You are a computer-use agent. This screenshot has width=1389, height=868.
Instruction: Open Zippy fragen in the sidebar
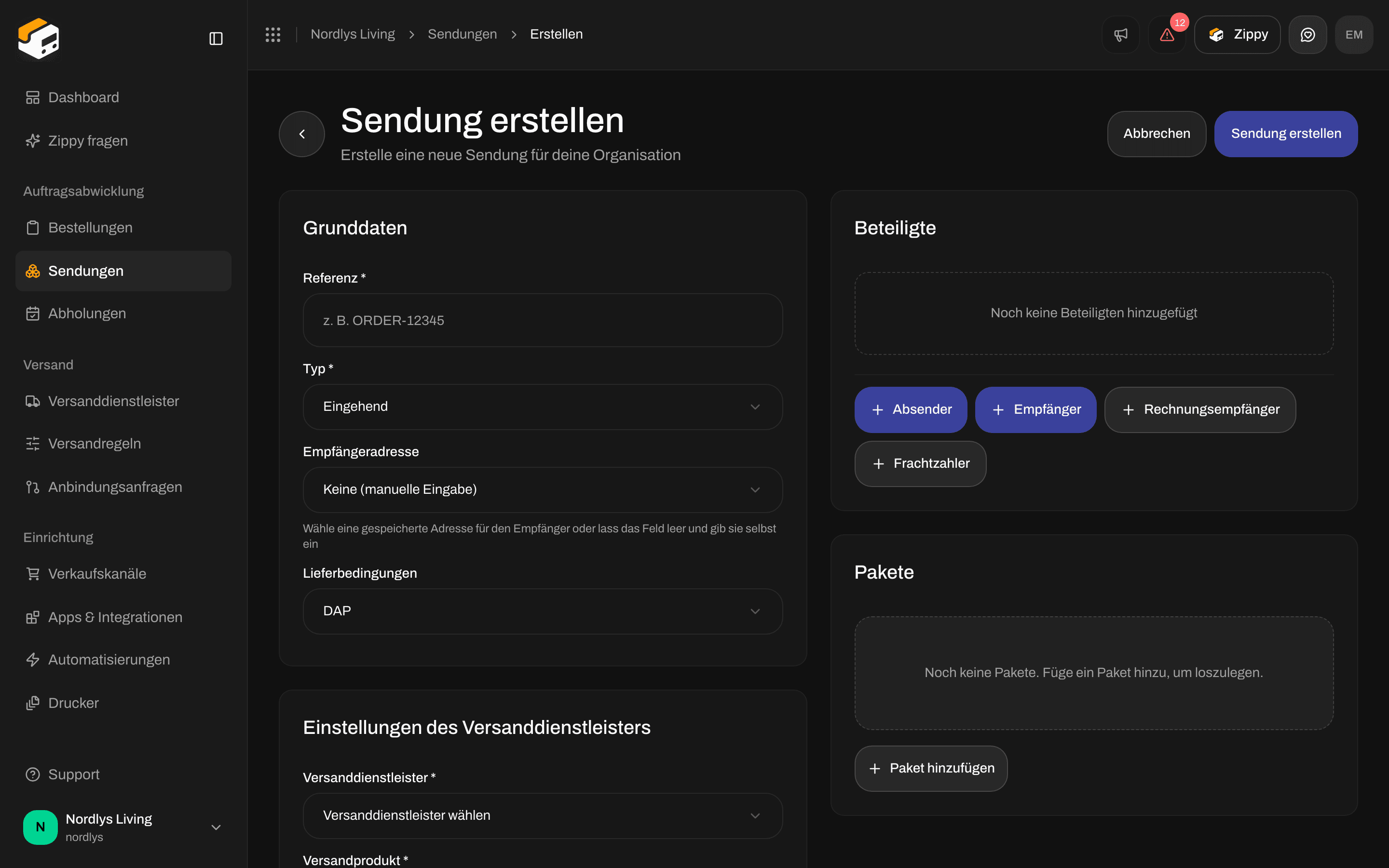pos(123,141)
